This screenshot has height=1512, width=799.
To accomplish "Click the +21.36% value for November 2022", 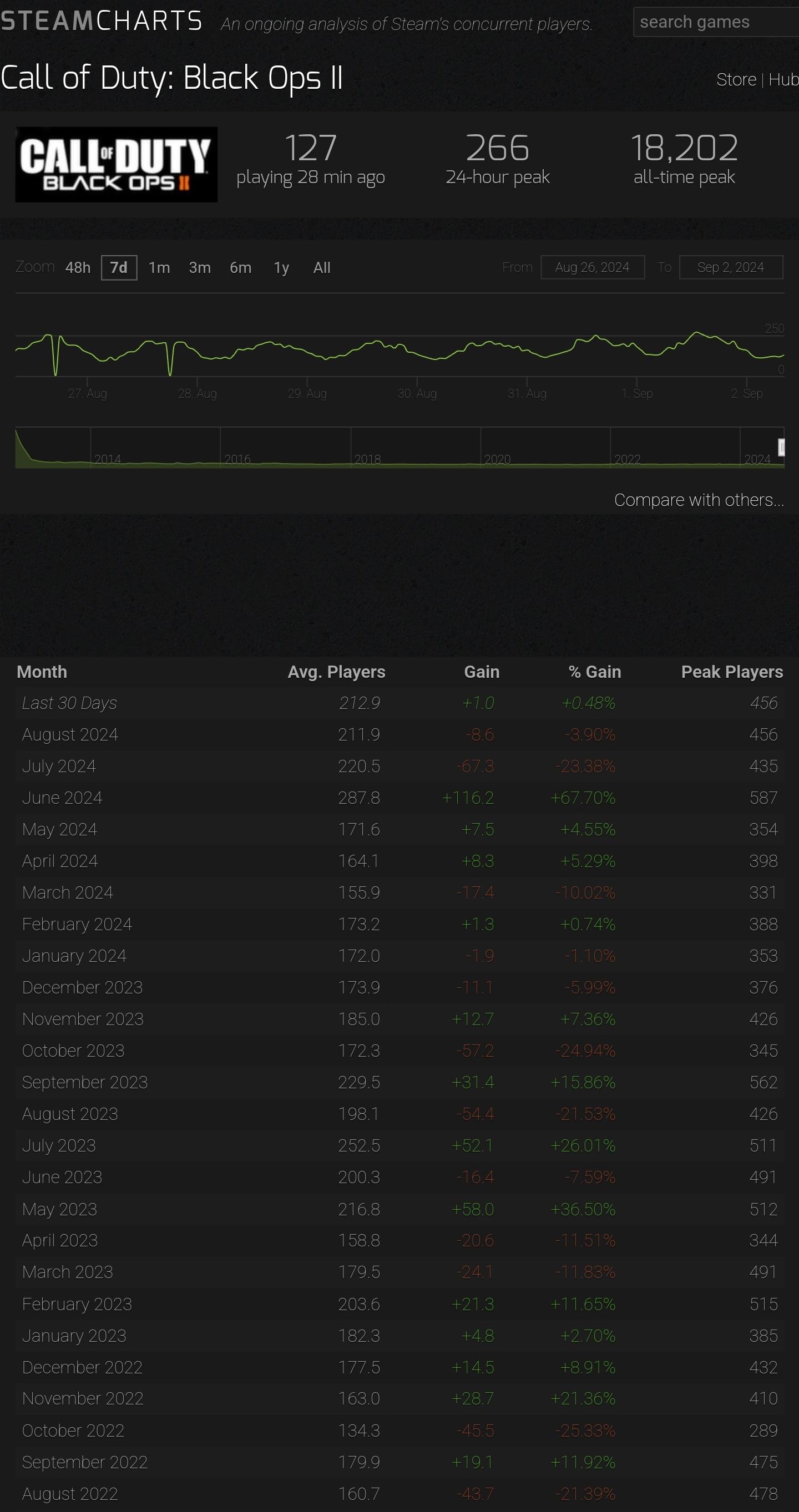I will click(583, 1399).
